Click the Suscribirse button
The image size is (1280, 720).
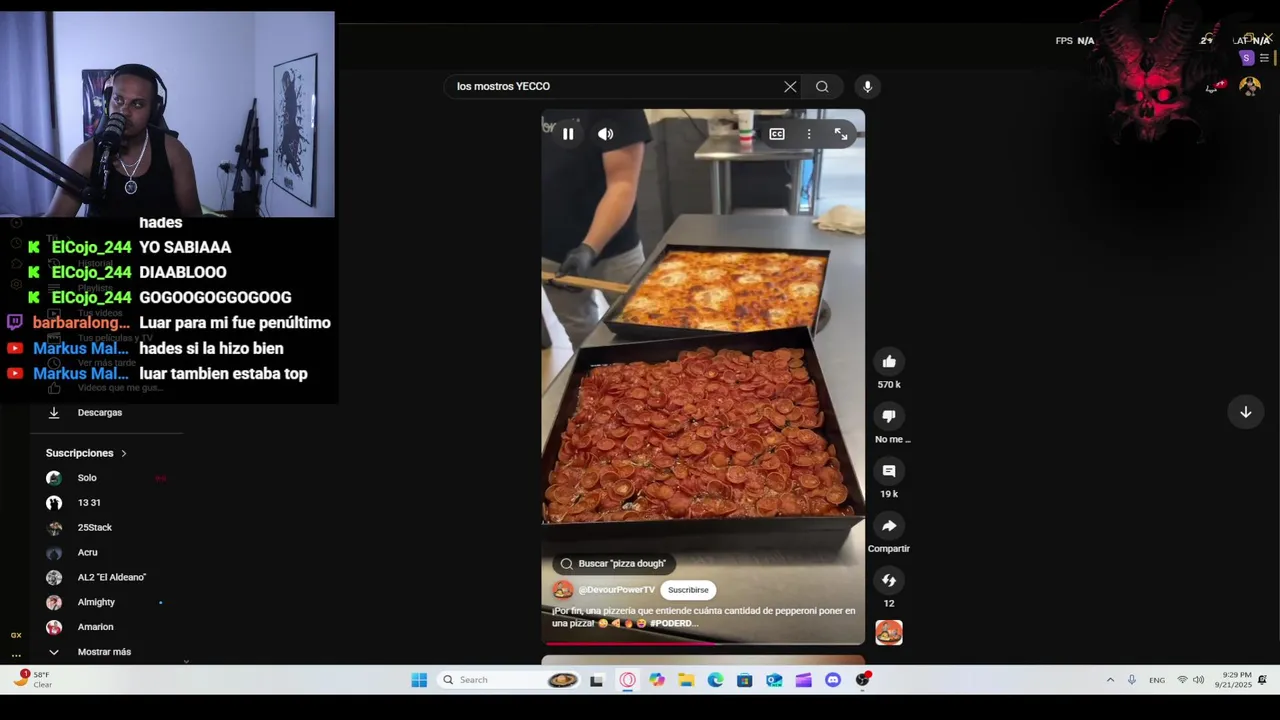click(x=688, y=590)
